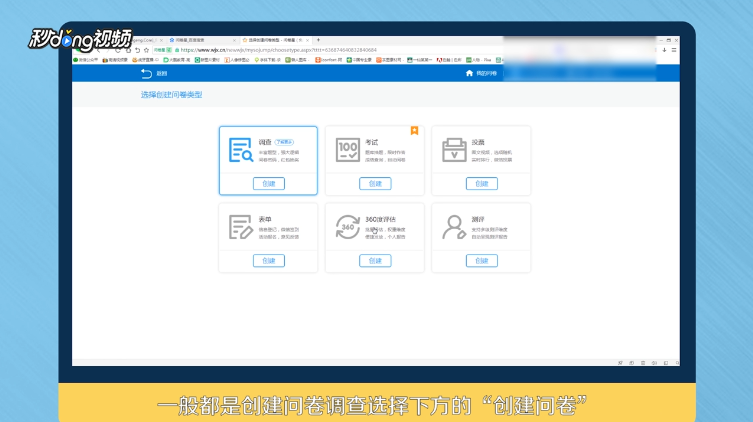Click the 表单 card title text
This screenshot has height=422, width=753.
[265, 219]
